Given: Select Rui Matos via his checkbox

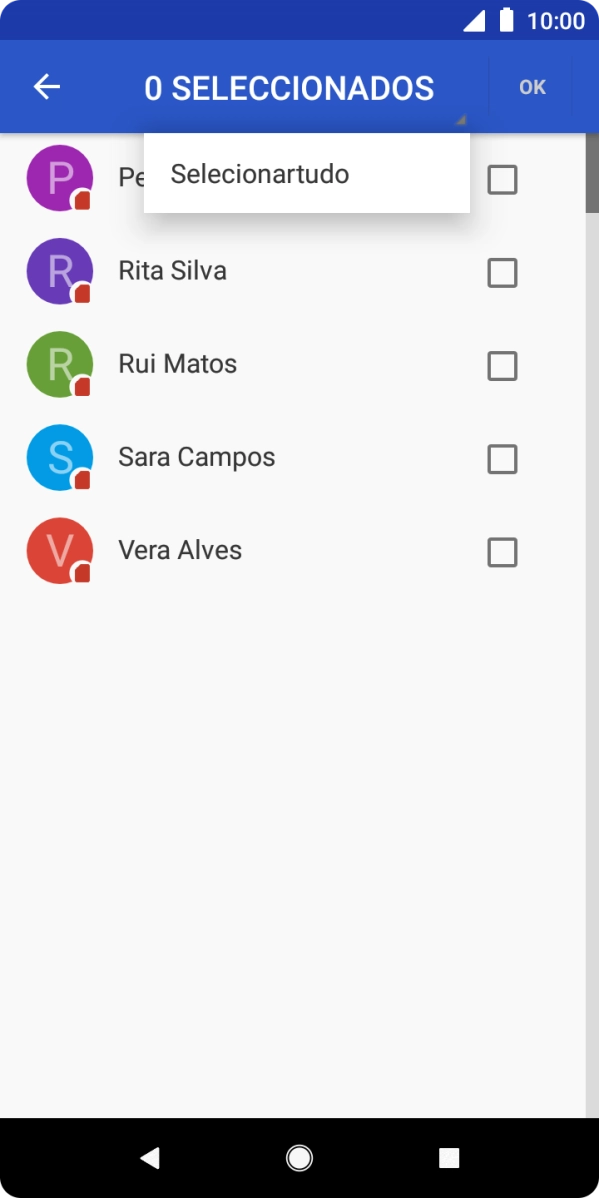Looking at the screenshot, I should (x=504, y=366).
